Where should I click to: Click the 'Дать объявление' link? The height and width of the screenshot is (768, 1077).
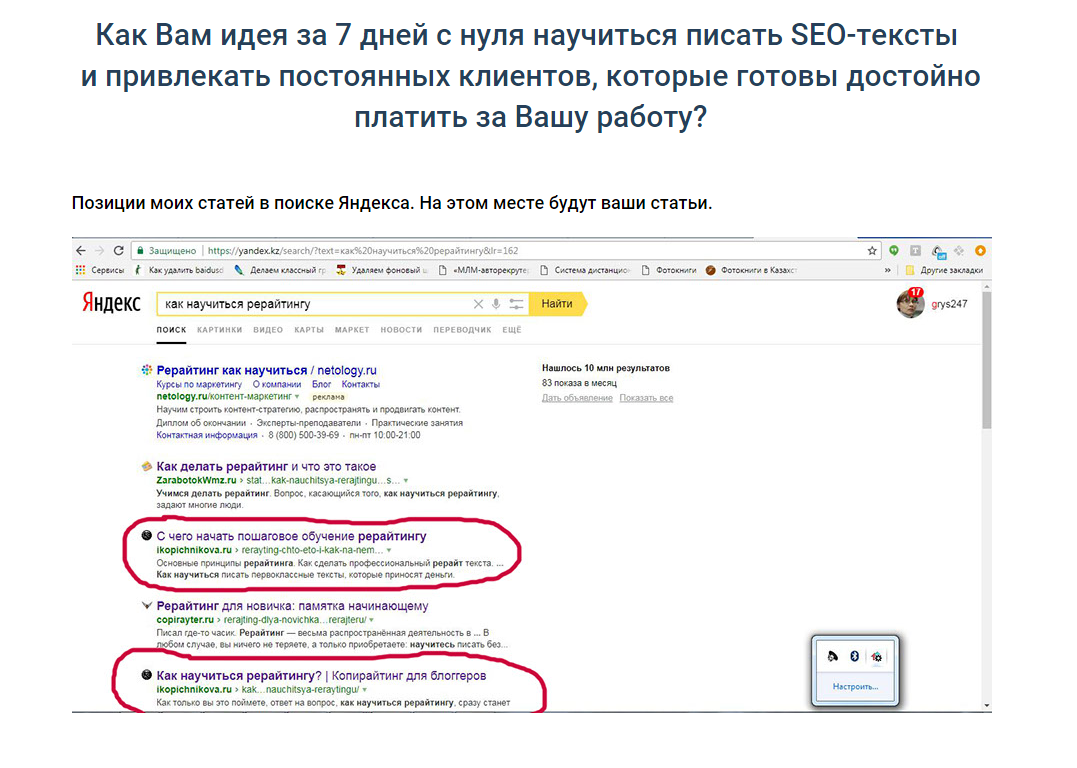577,398
